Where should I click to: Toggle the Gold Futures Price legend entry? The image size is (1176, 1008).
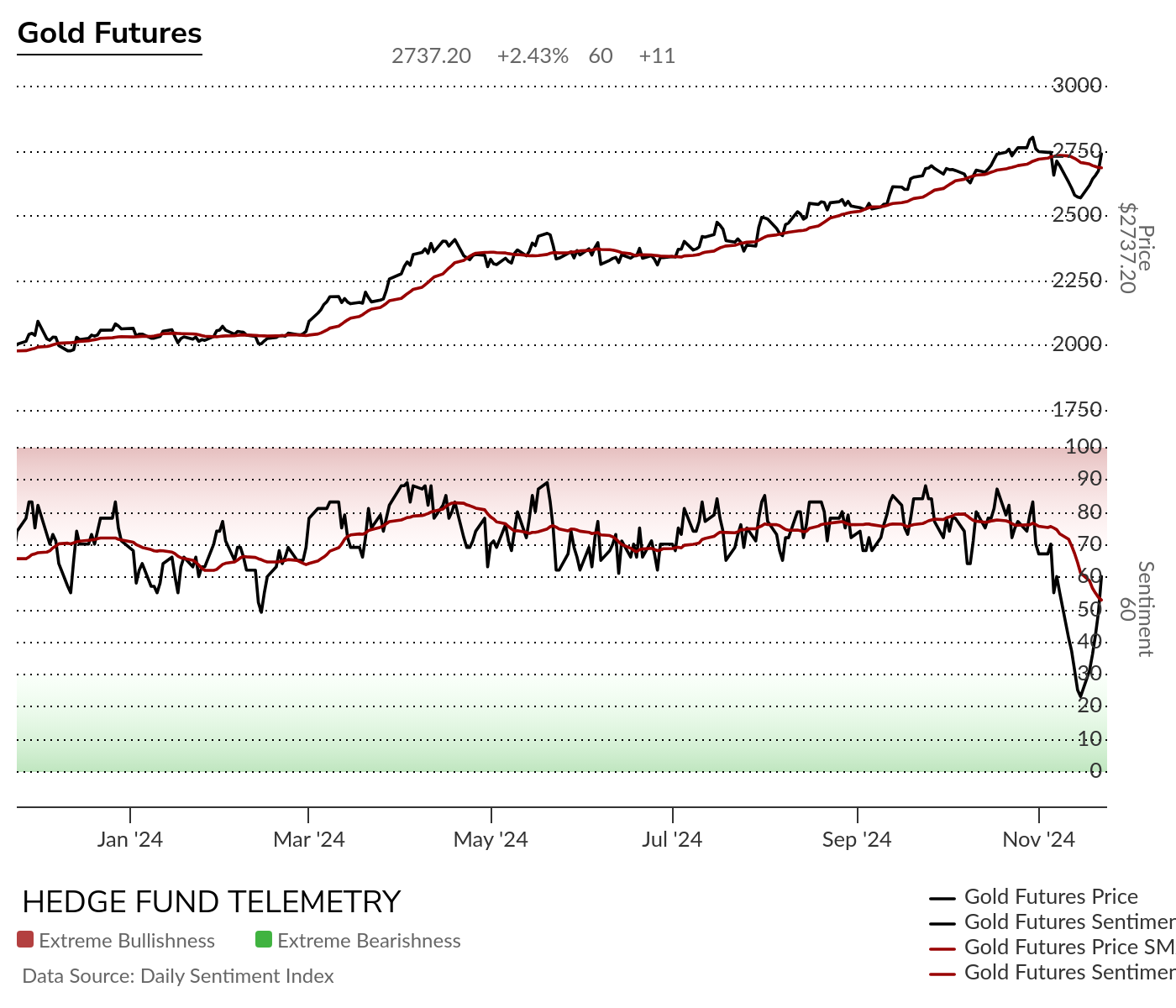point(1034,897)
